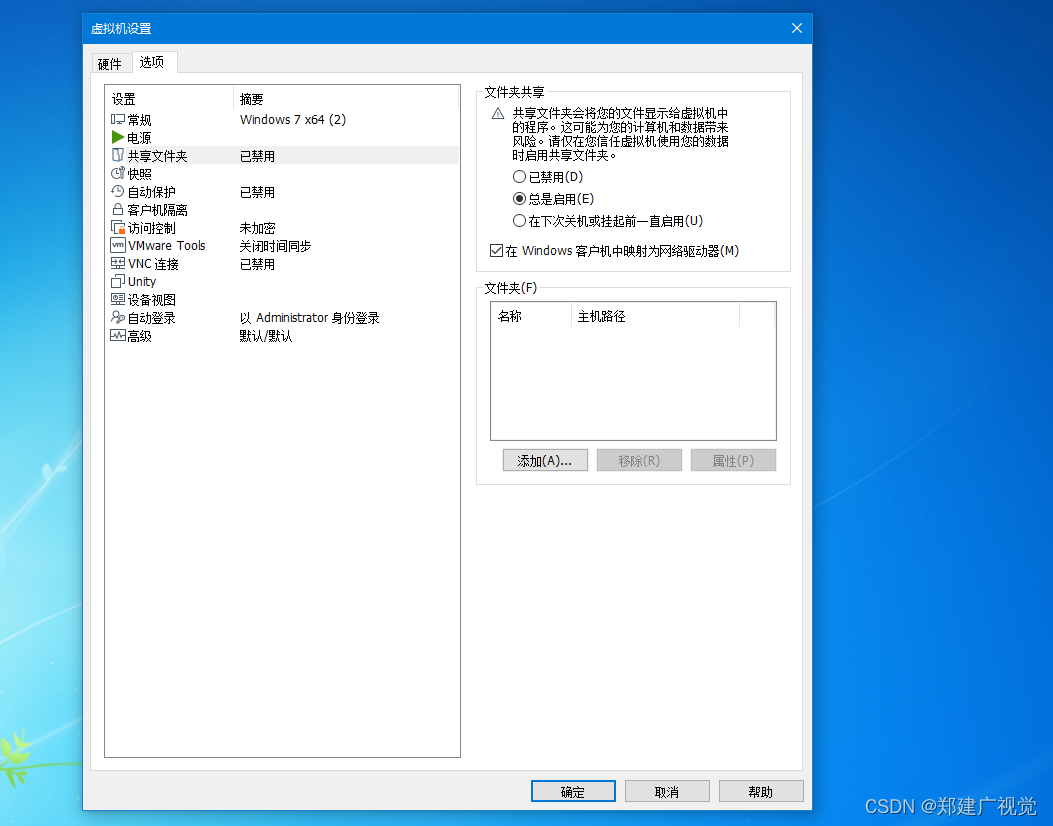
Task: Select the VMware Tools row label
Action: (x=167, y=246)
